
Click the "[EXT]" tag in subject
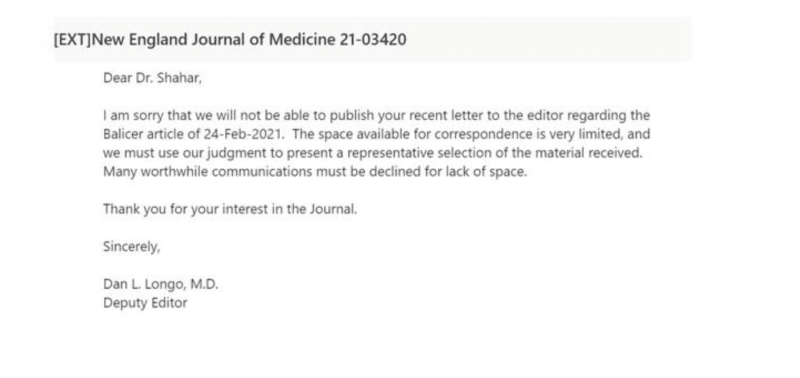[72, 39]
